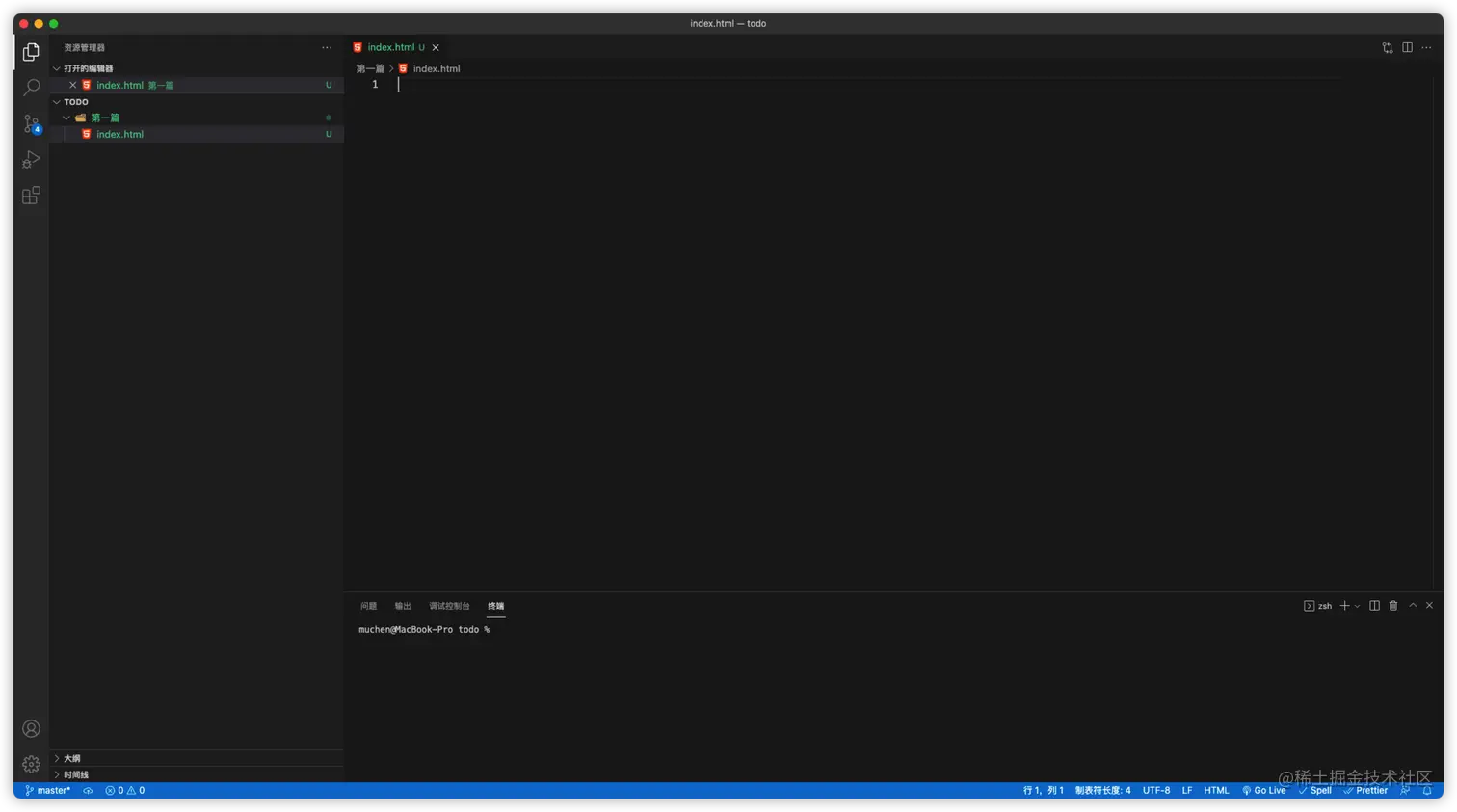Select index.html under the 第一篇 folder
The width and height of the screenshot is (1457, 812).
click(197, 134)
